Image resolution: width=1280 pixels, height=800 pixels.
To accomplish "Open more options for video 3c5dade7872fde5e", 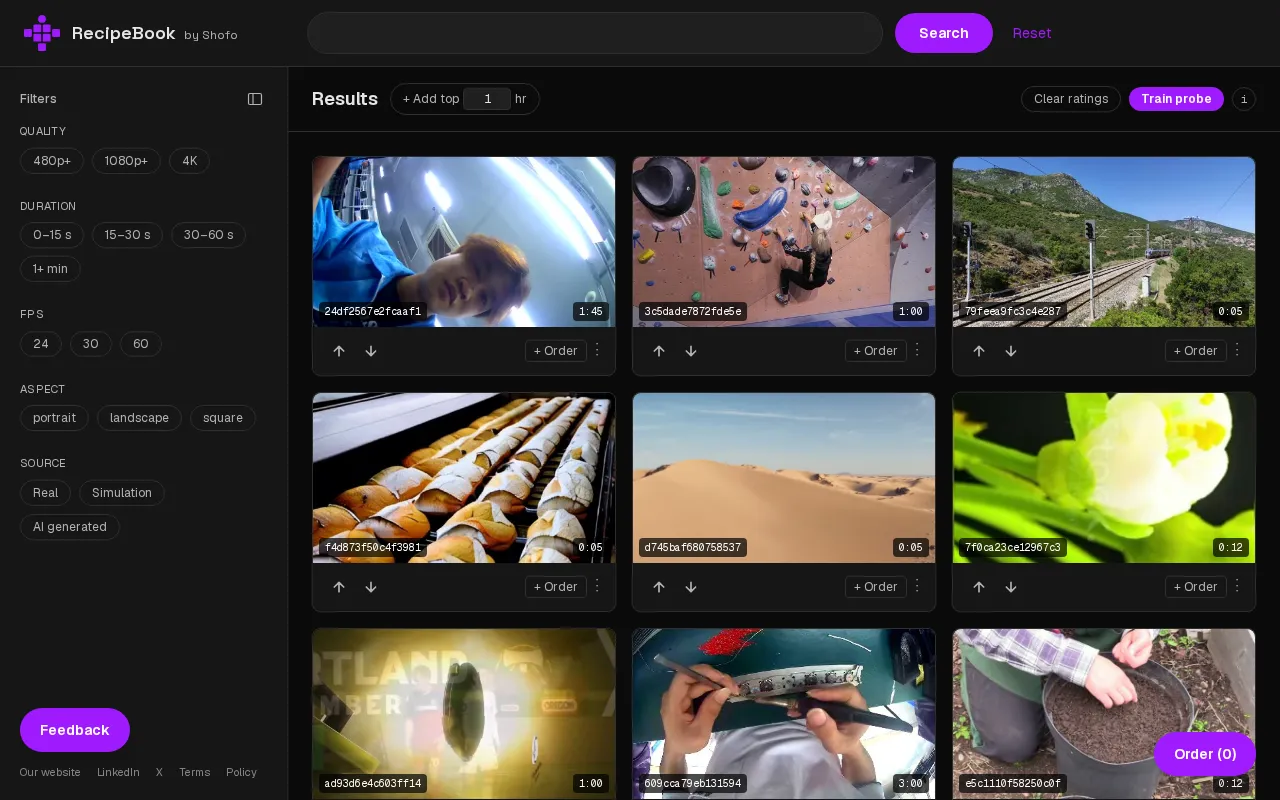I will coord(917,350).
